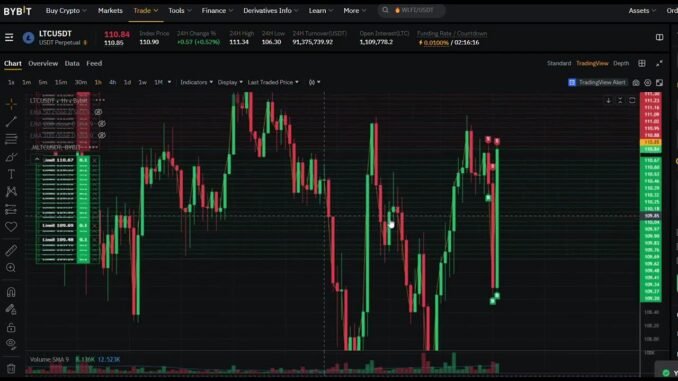Expand the Finance menu
Screen dimensions: 678x381
click(x=217, y=10)
